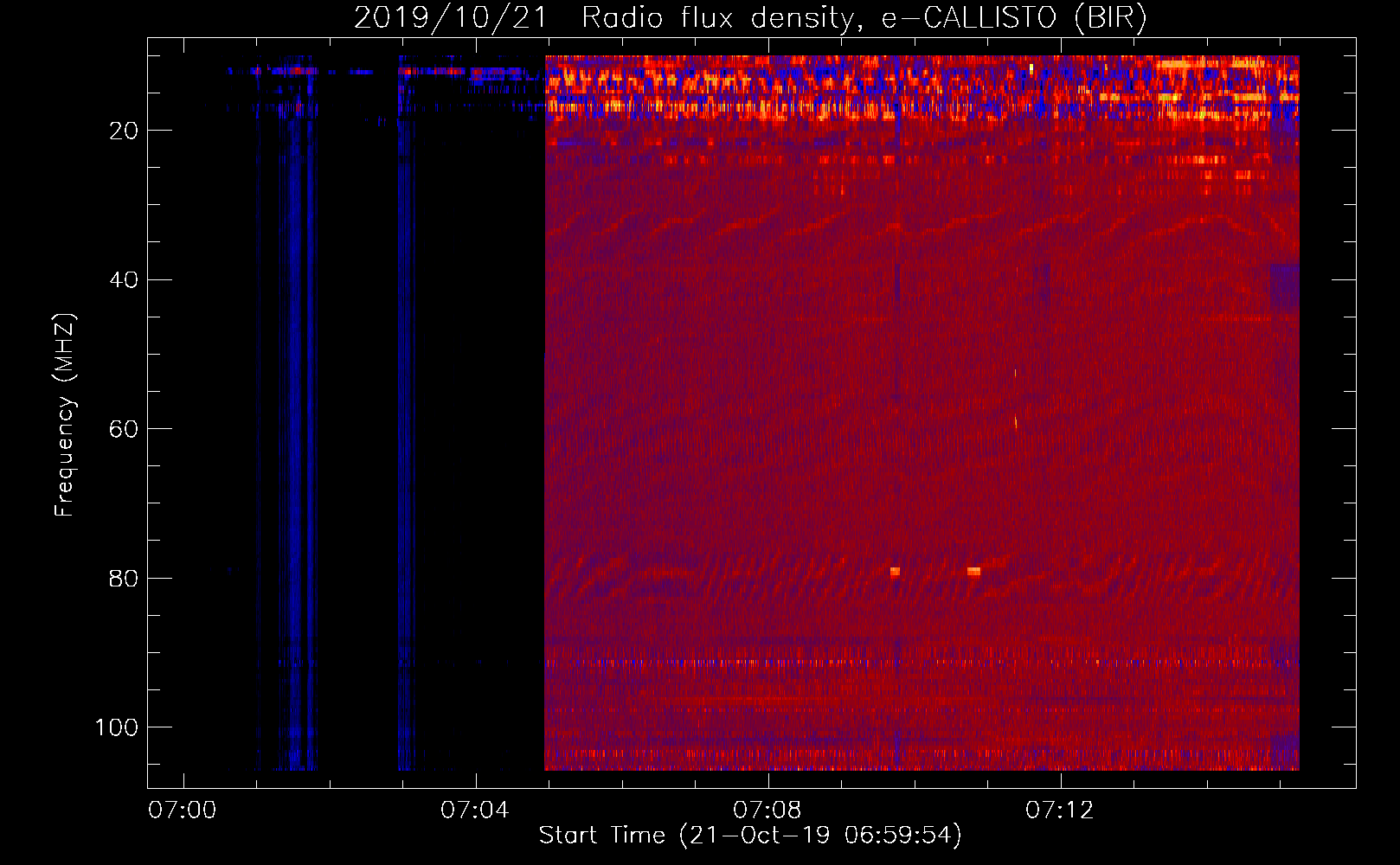Click the 40 MHz frequency tick label
This screenshot has height=865, width=1400.
[x=124, y=280]
